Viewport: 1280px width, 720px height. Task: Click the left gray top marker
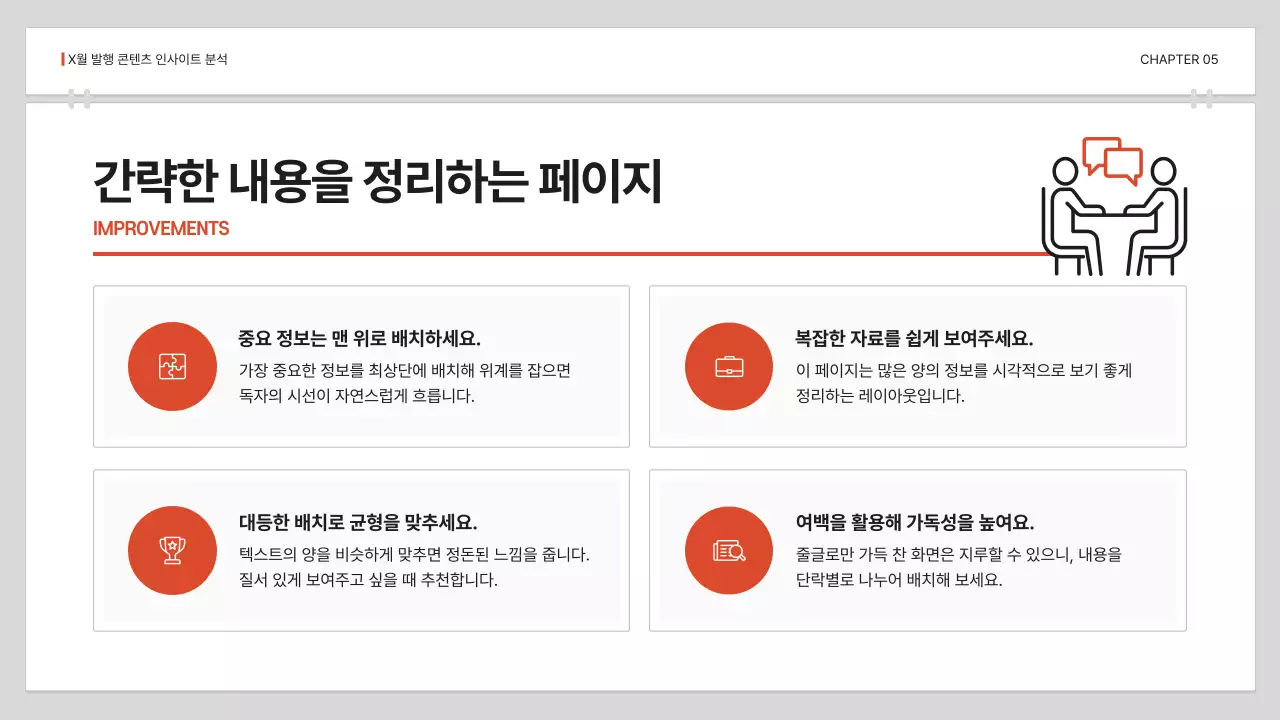(x=80, y=97)
